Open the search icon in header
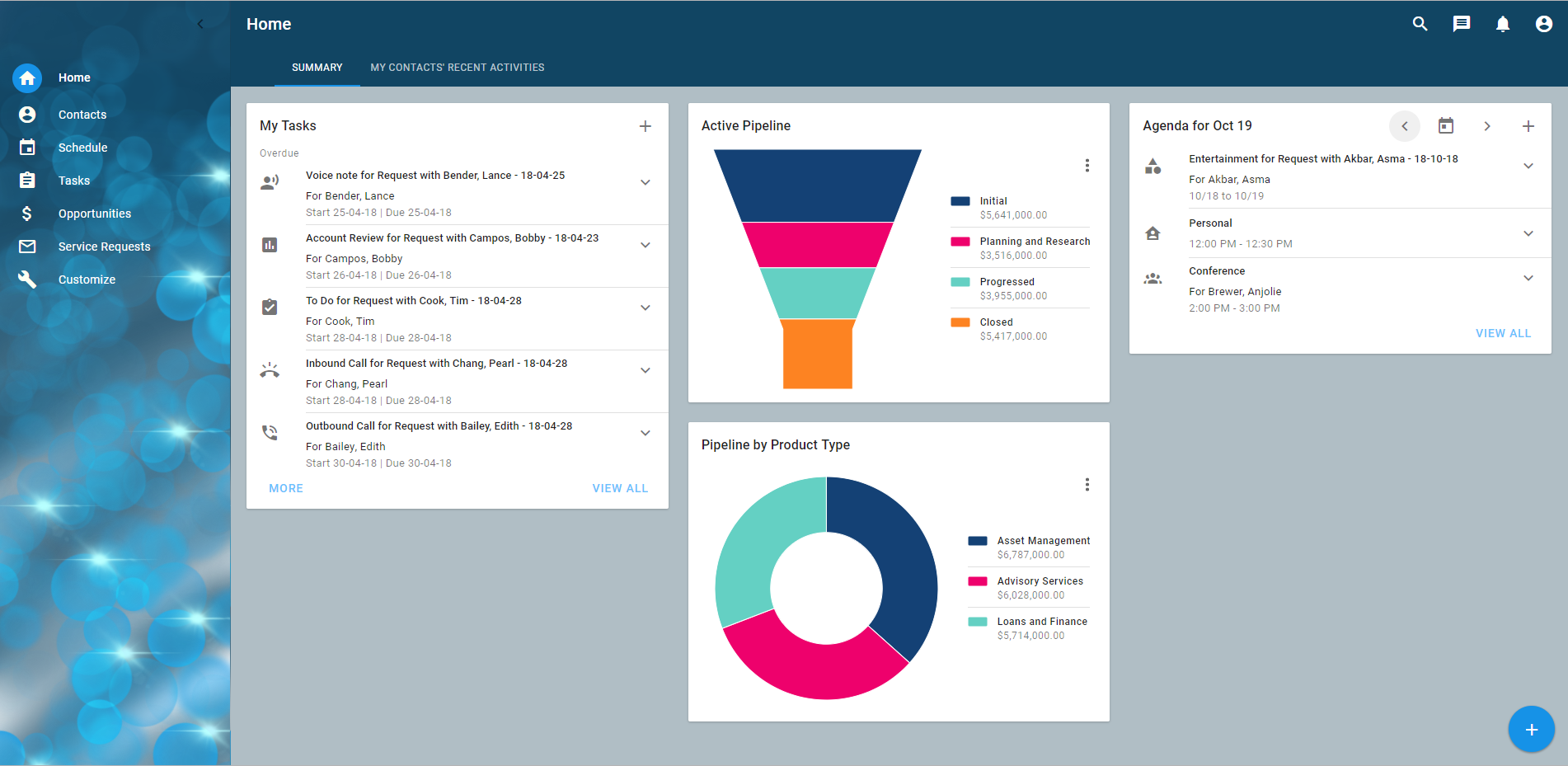 point(1420,24)
